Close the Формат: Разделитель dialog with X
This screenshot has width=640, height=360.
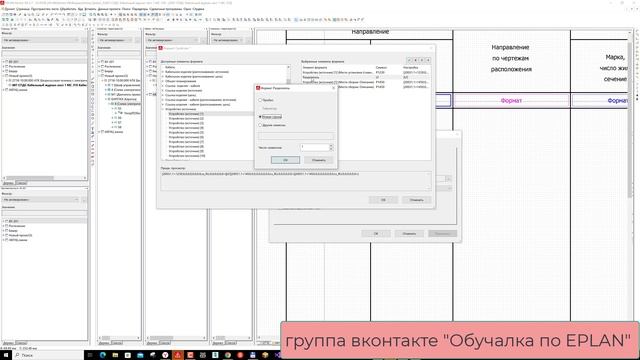[333, 88]
